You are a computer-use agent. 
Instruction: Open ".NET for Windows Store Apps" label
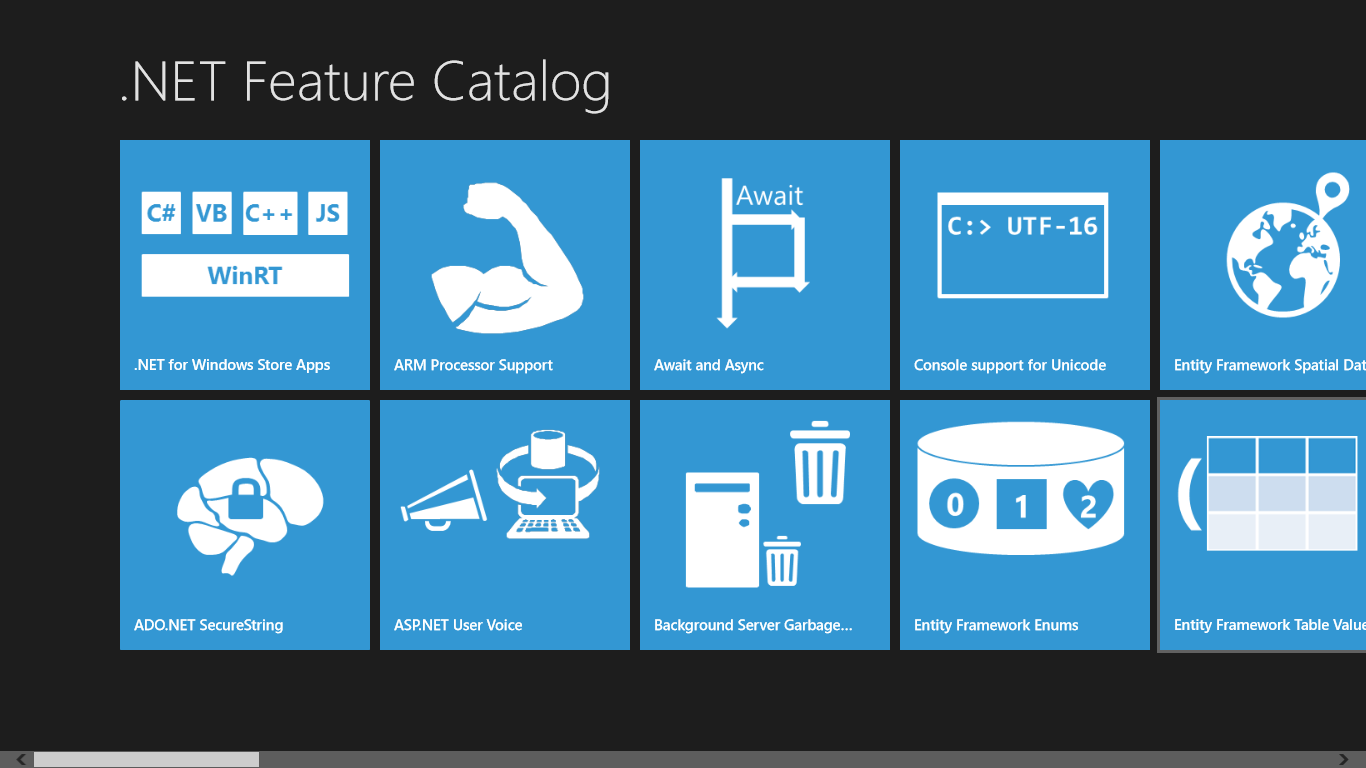[232, 365]
